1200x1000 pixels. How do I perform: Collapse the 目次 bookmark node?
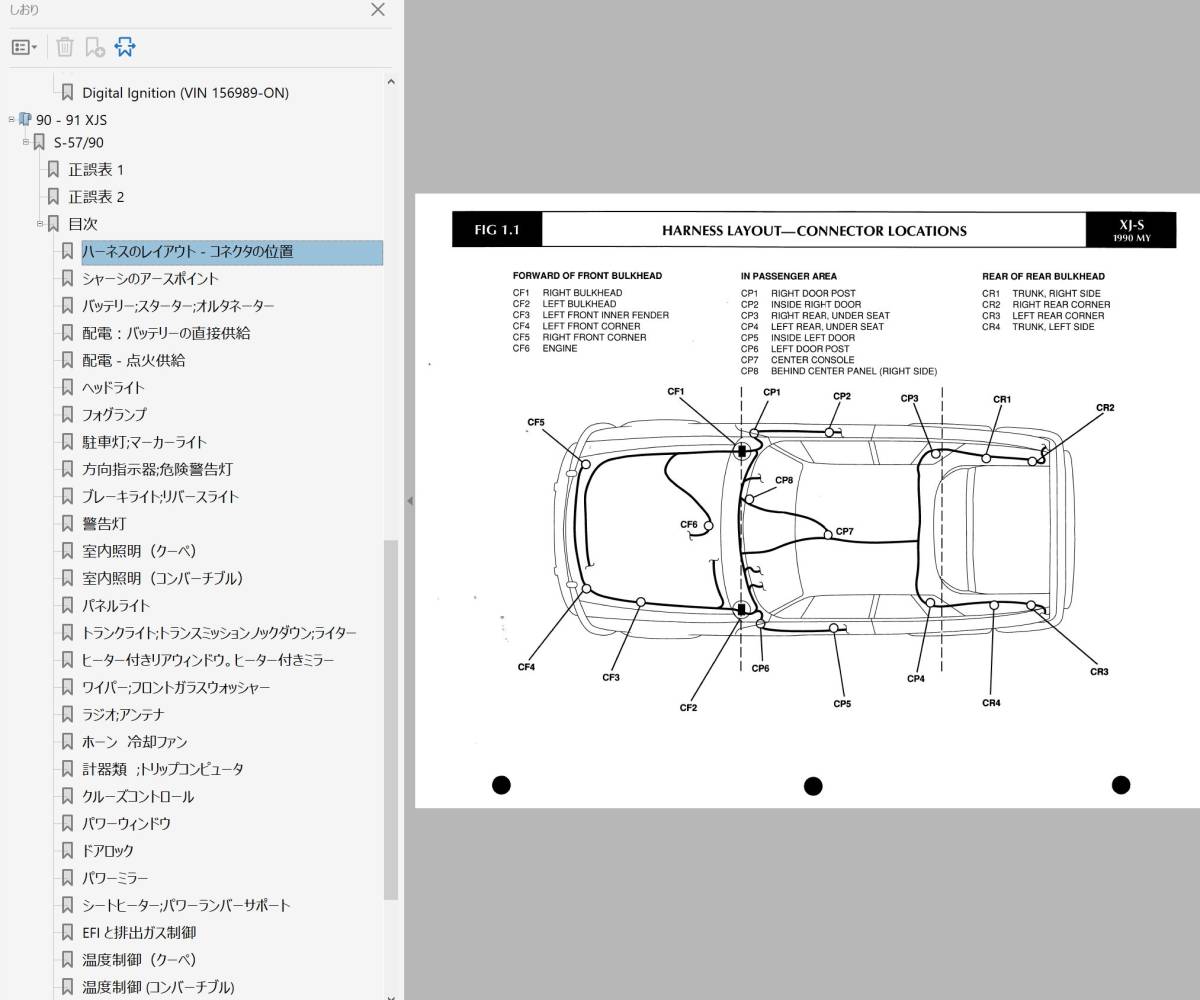point(41,223)
